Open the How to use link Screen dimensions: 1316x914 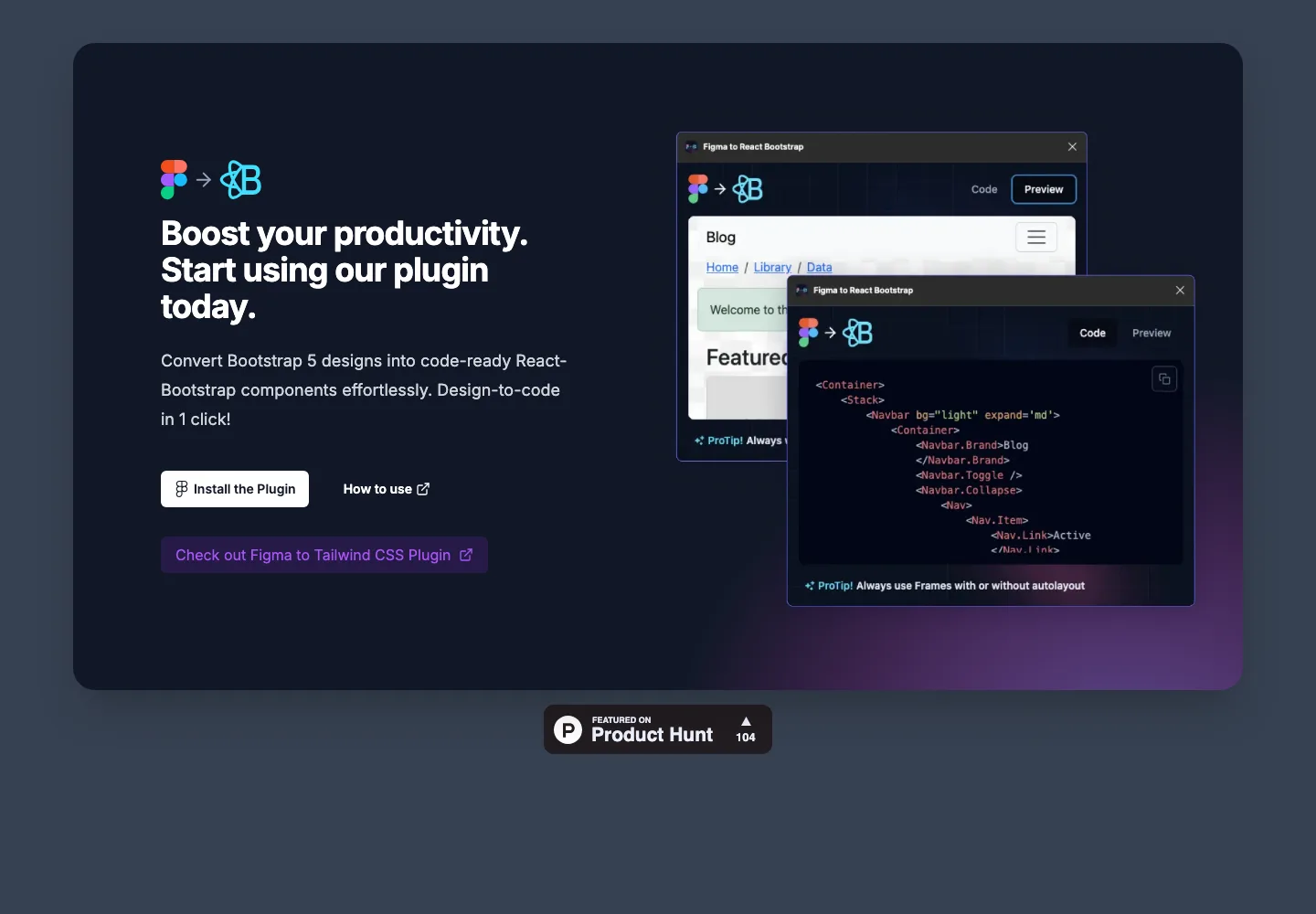(x=387, y=489)
